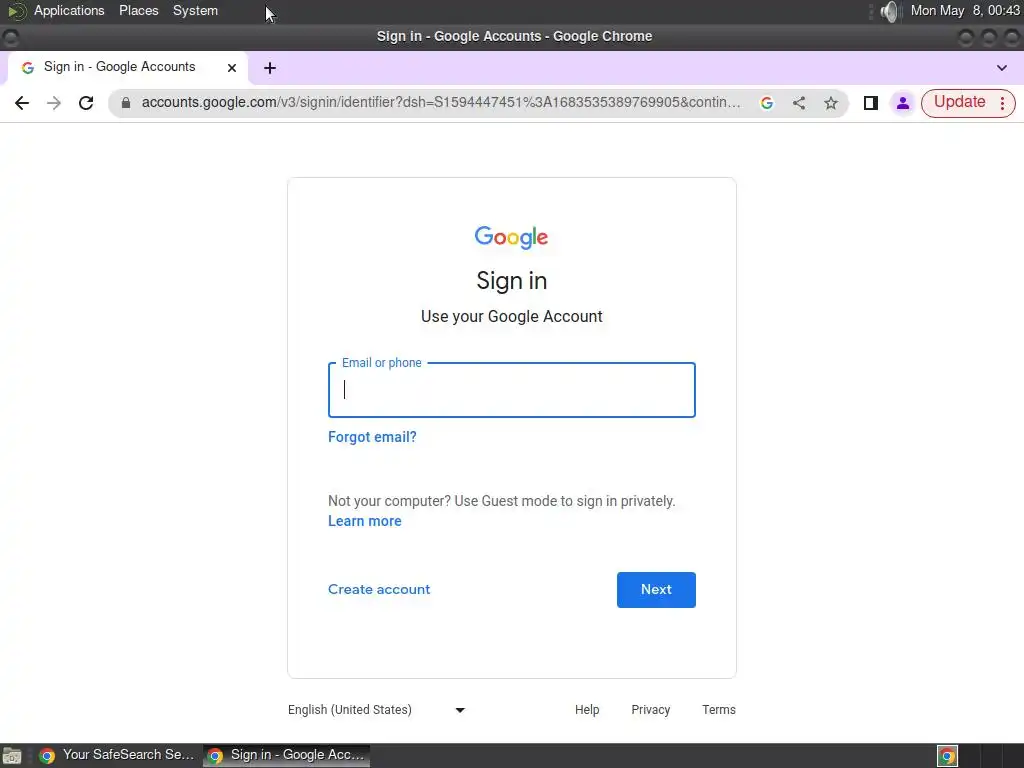Open a new tab with the plus button

coord(270,68)
